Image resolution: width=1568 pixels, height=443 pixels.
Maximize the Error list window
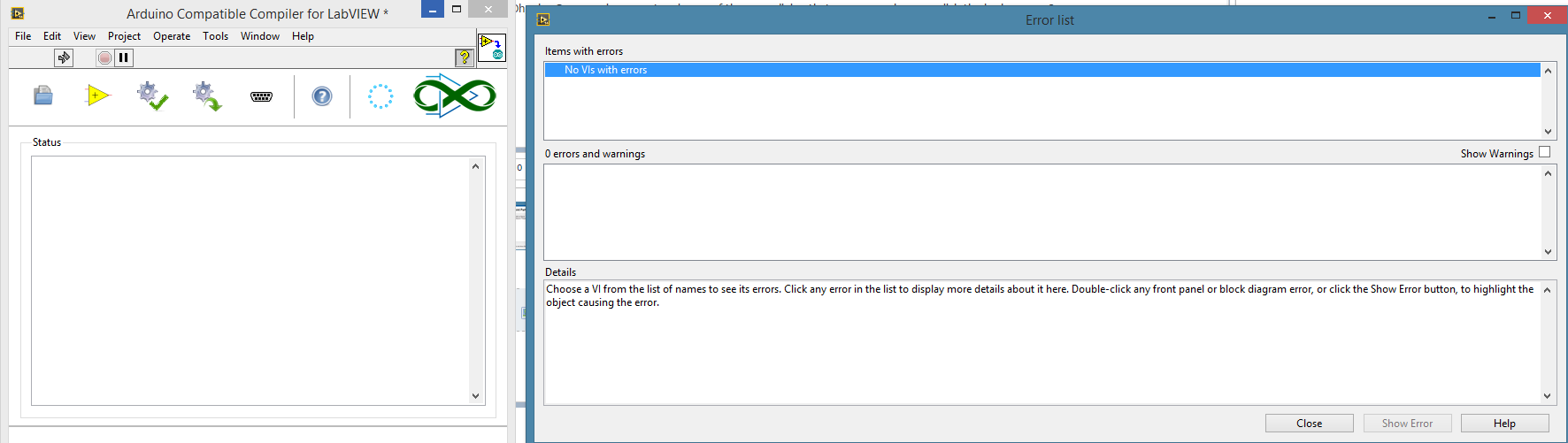[1516, 16]
